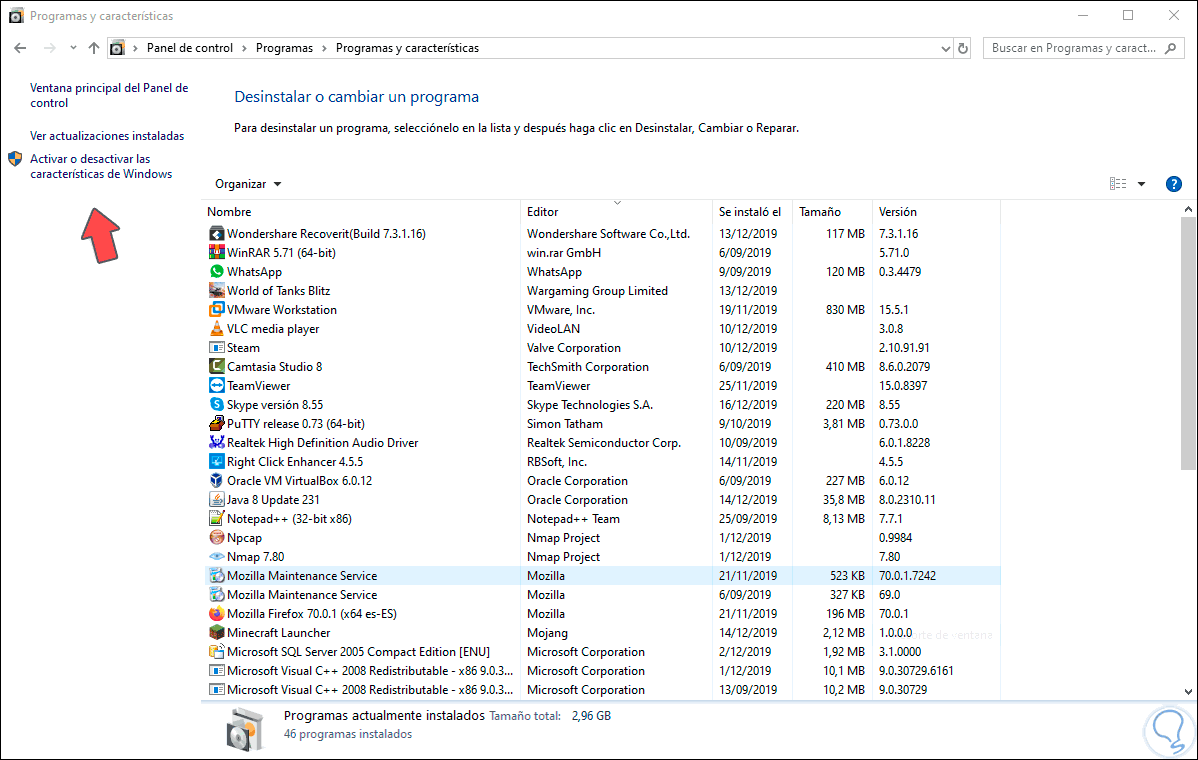Open Panel de control breadcrumb

coord(189,48)
